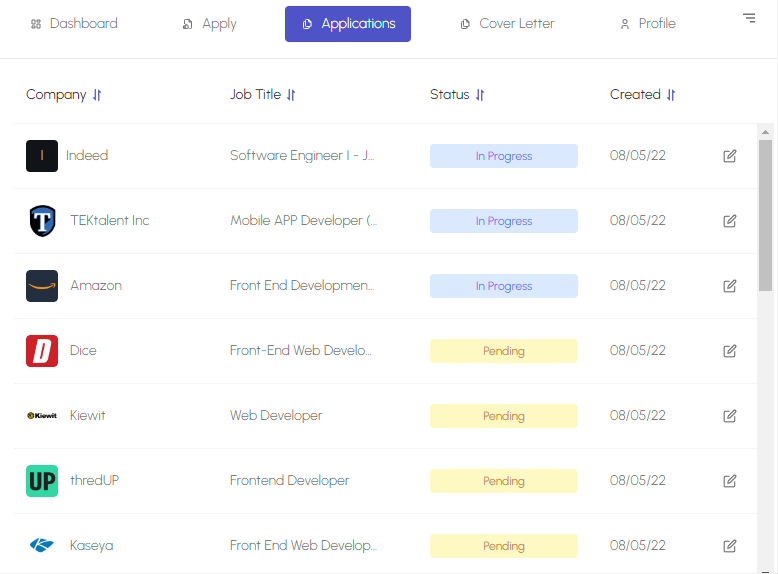Select the 'Mobile APP Developer (...' job title
This screenshot has width=778, height=574.
pos(304,220)
